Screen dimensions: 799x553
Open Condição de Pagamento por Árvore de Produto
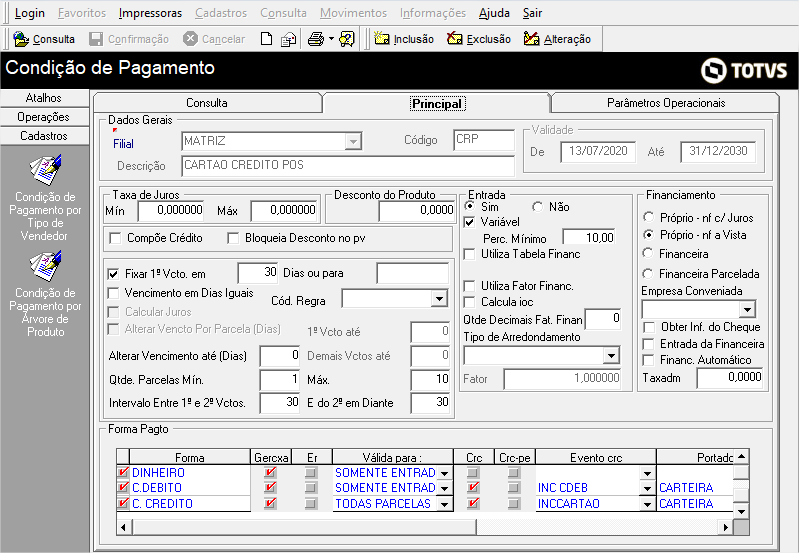pos(45,294)
